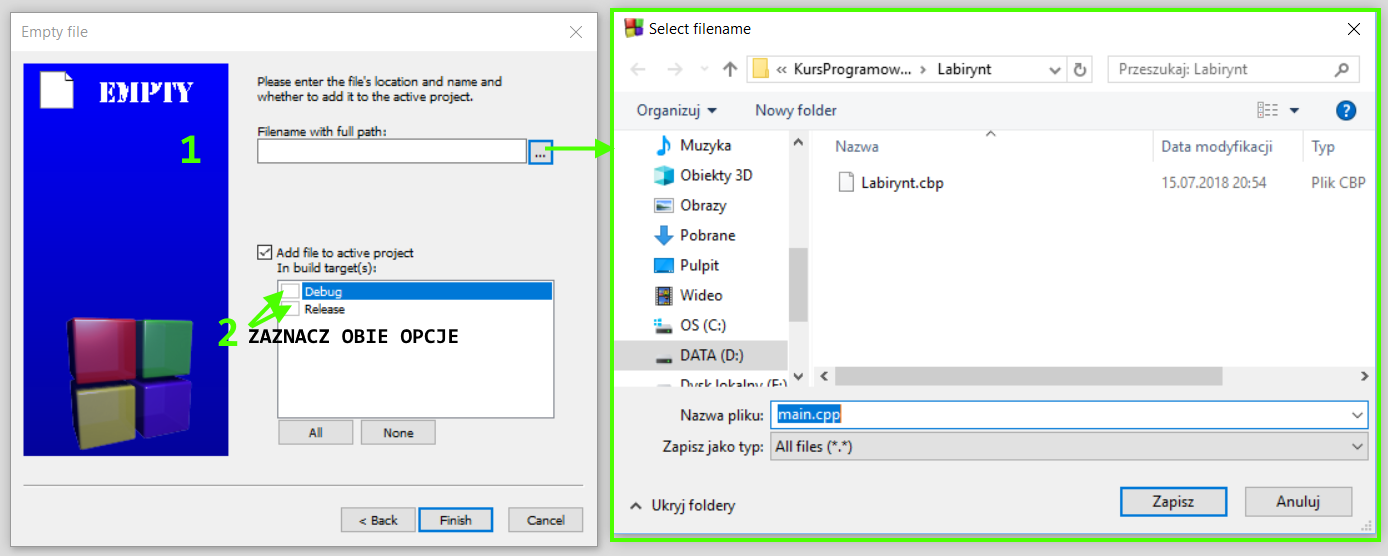The width and height of the screenshot is (1388, 556).
Task: Navigate up one folder level arrow
Action: pos(730,70)
